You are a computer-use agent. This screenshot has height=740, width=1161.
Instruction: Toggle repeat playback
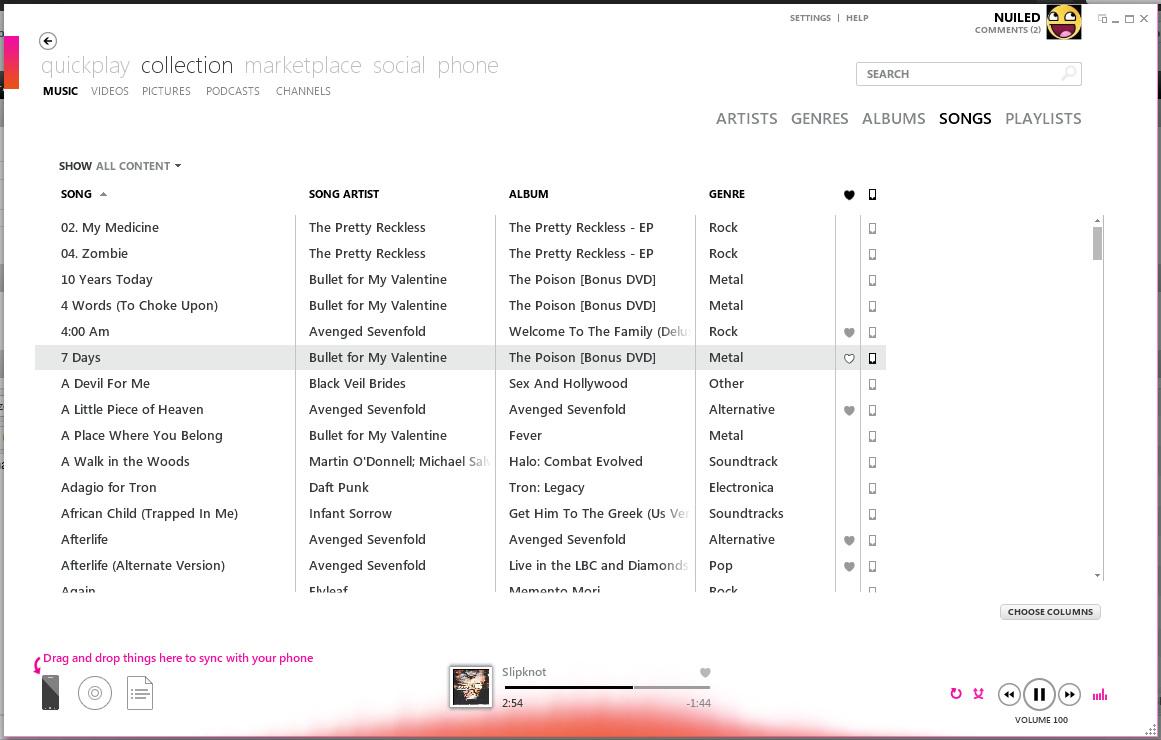tap(956, 694)
